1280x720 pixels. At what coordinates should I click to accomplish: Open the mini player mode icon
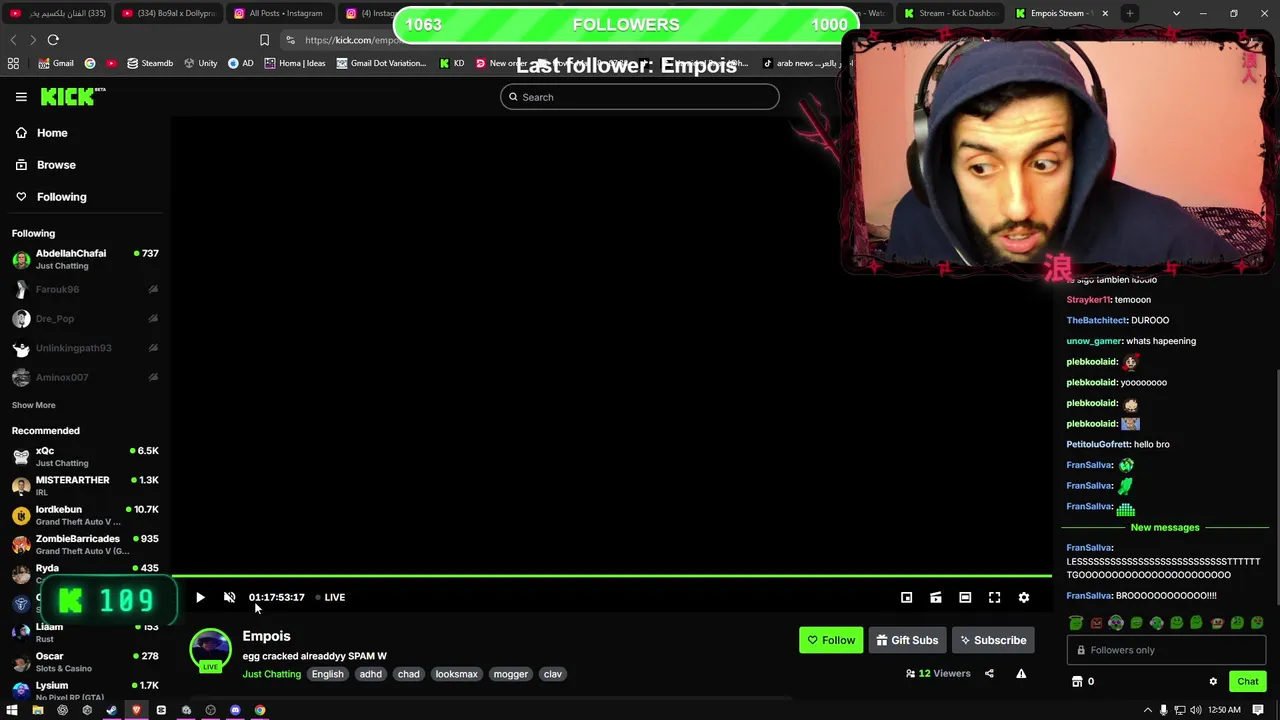[906, 597]
